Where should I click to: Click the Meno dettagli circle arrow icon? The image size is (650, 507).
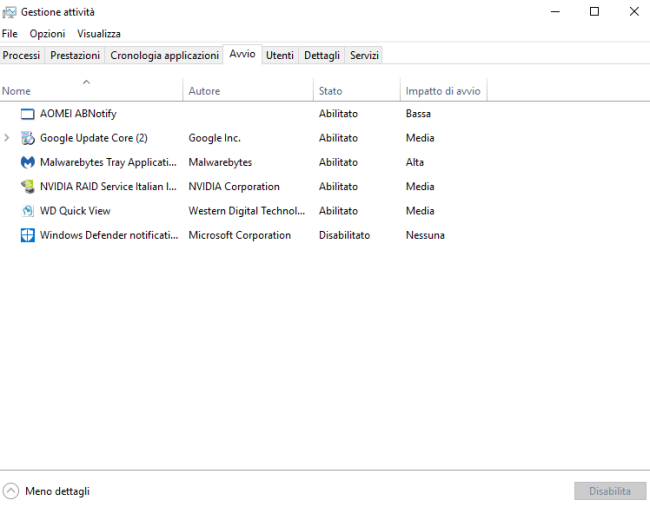point(10,491)
